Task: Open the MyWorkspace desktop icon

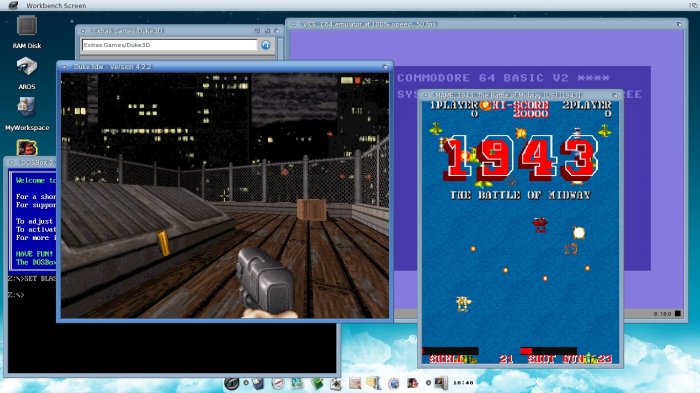Action: point(27,115)
